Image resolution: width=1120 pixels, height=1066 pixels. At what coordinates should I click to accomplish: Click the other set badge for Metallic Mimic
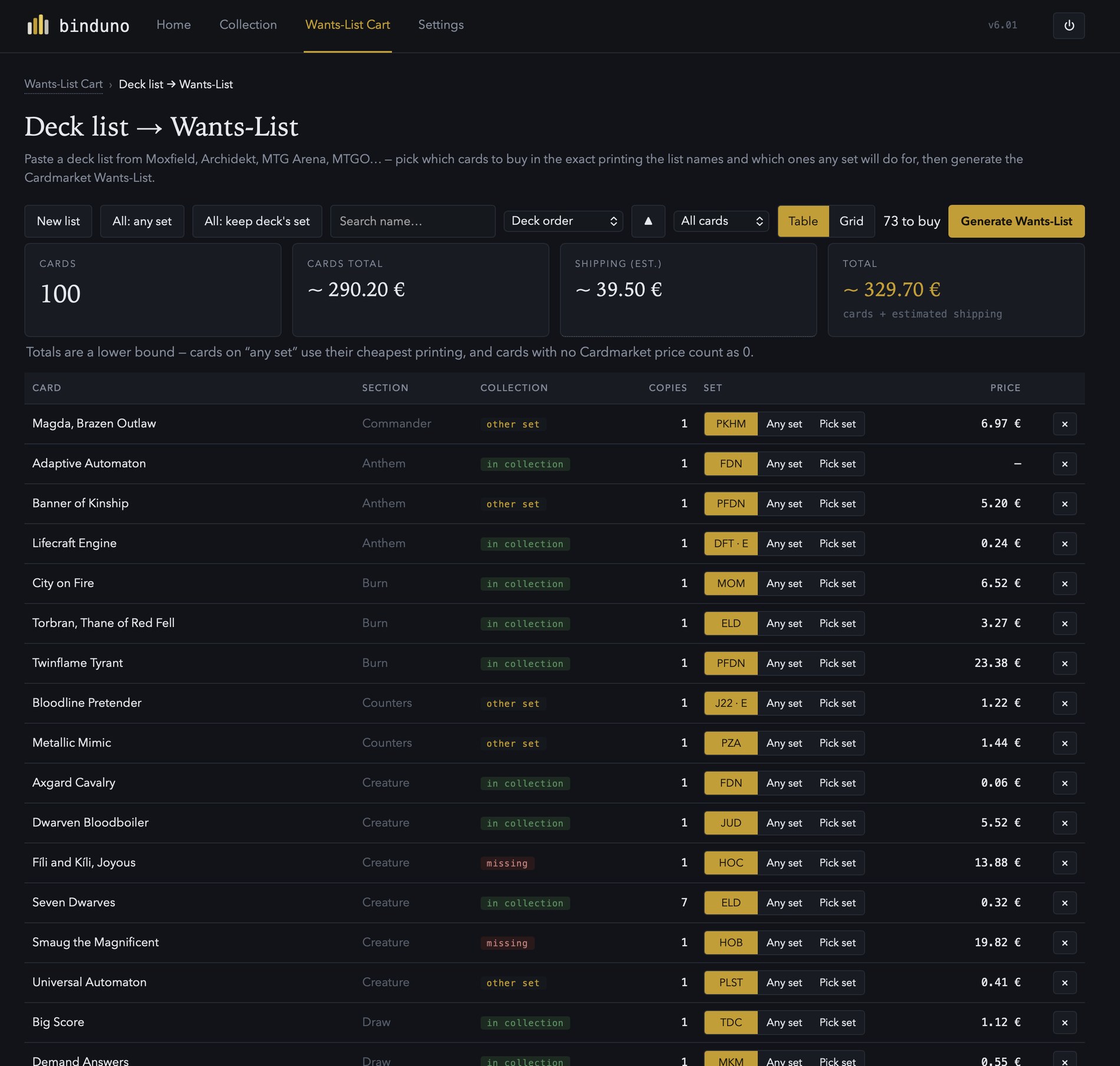click(513, 743)
